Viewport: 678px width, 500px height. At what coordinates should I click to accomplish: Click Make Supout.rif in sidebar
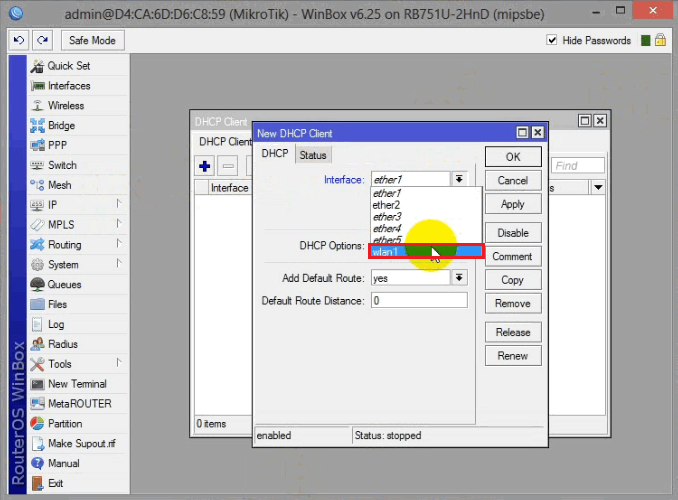[79, 443]
